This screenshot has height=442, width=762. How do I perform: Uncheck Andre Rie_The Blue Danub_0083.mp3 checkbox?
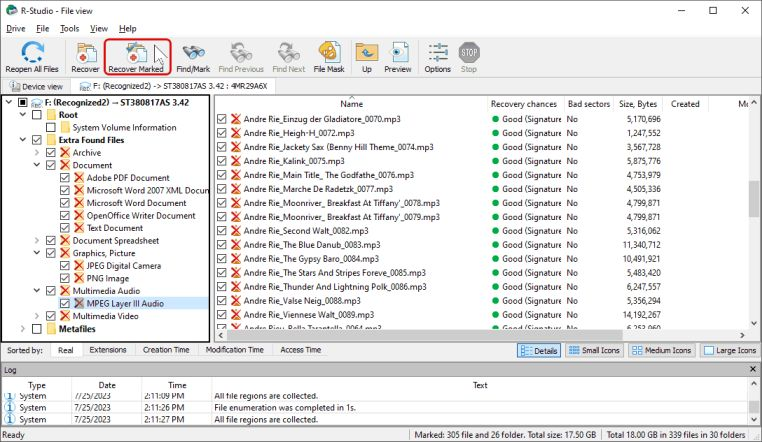pyautogui.click(x=222, y=245)
